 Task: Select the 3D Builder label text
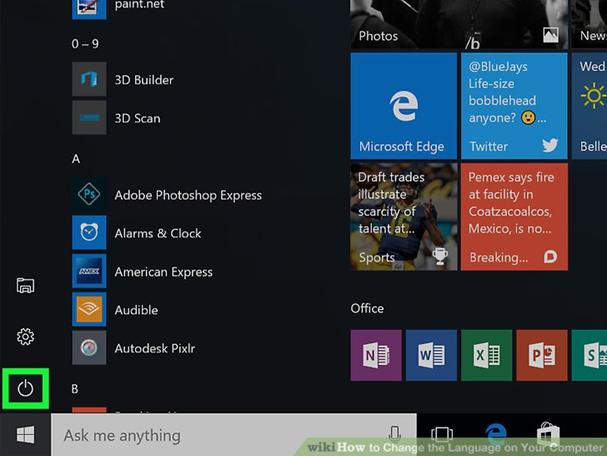pos(144,80)
